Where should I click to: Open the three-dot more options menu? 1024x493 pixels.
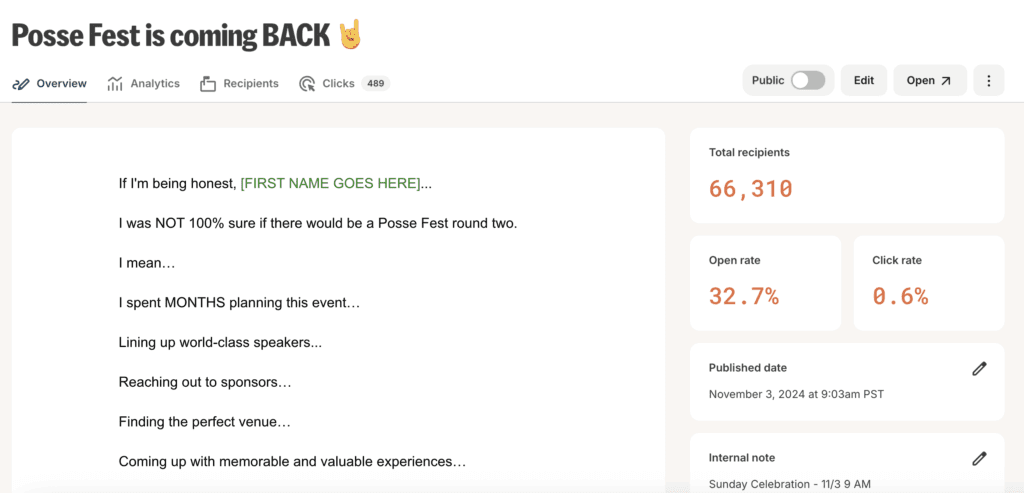tap(988, 81)
